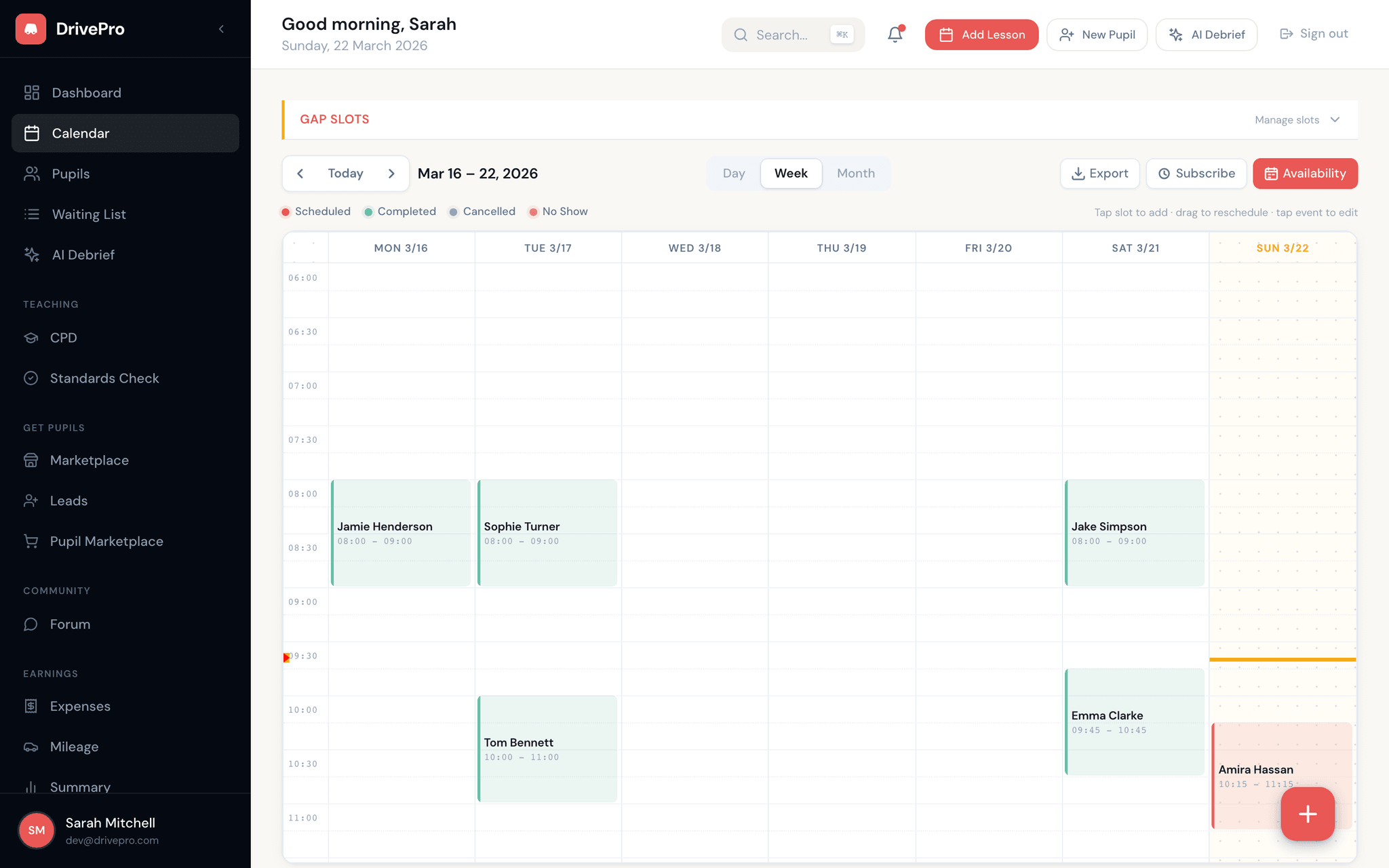Open the Calendar section in the sidebar
Viewport: 1389px width, 868px height.
pos(81,133)
